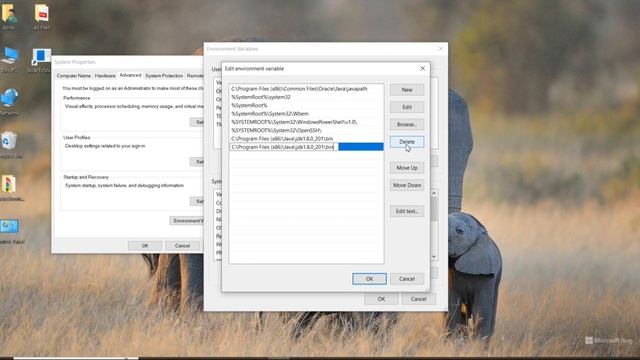This screenshot has height=360, width=640.
Task: Open System Protection tab in System Properties
Action: point(164,76)
